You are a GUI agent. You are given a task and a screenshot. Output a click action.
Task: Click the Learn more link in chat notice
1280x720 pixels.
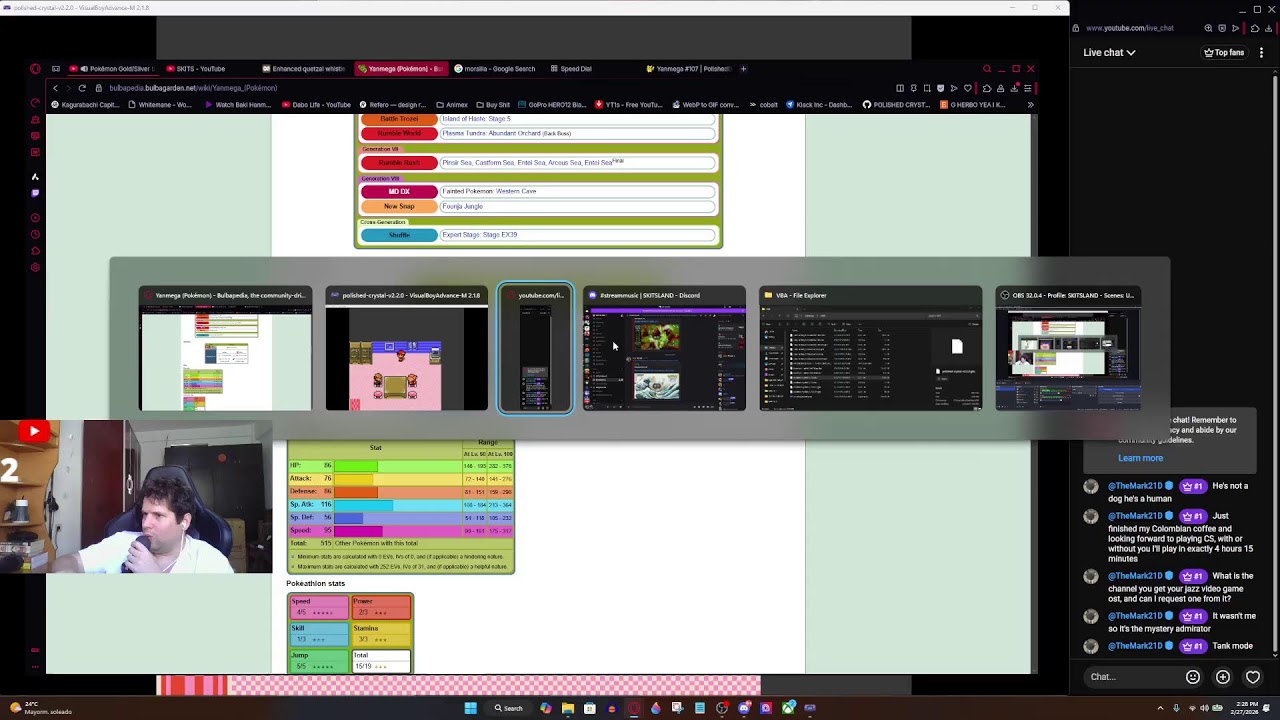coord(1140,458)
